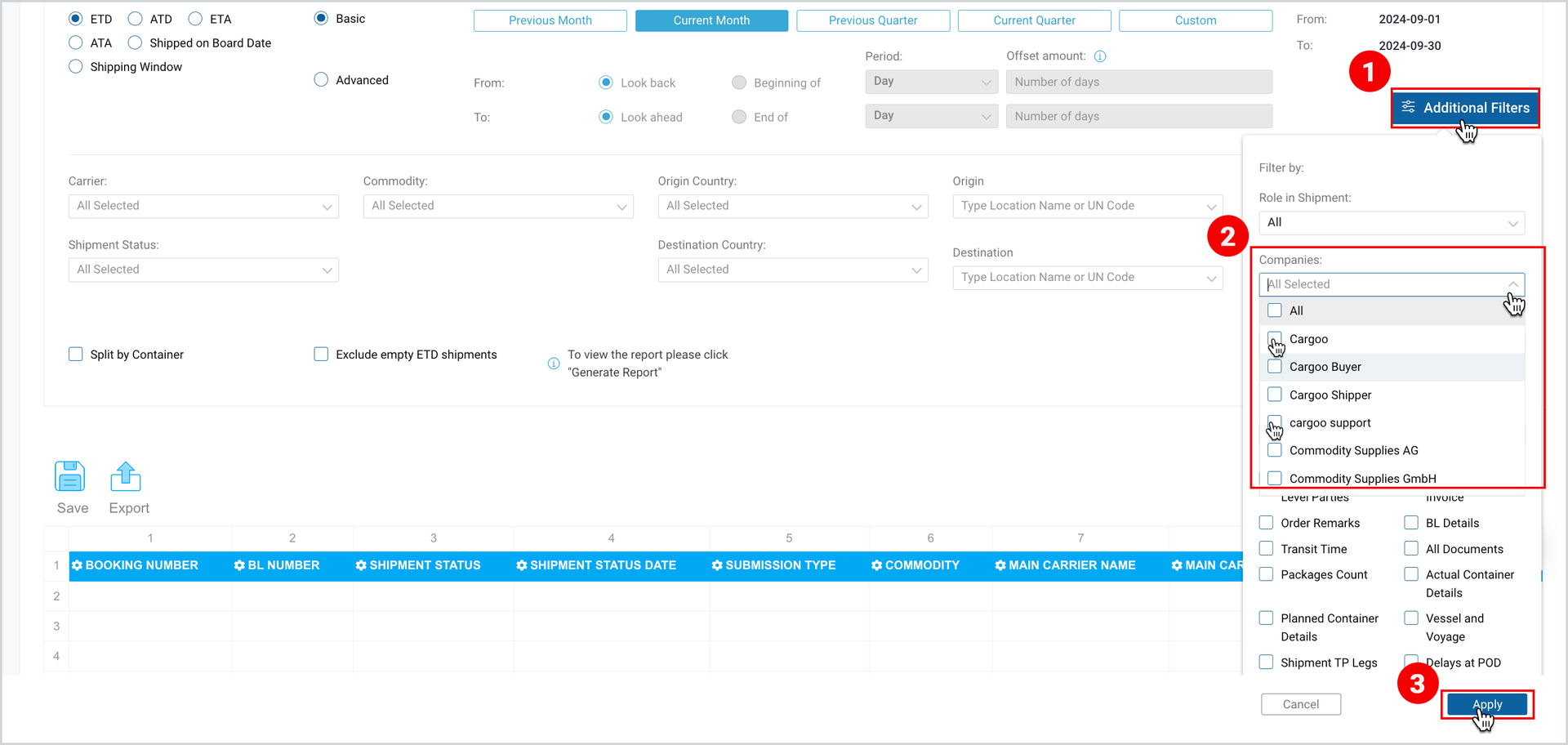Check the All companies checkbox
The width and height of the screenshot is (1568, 745).
point(1275,310)
